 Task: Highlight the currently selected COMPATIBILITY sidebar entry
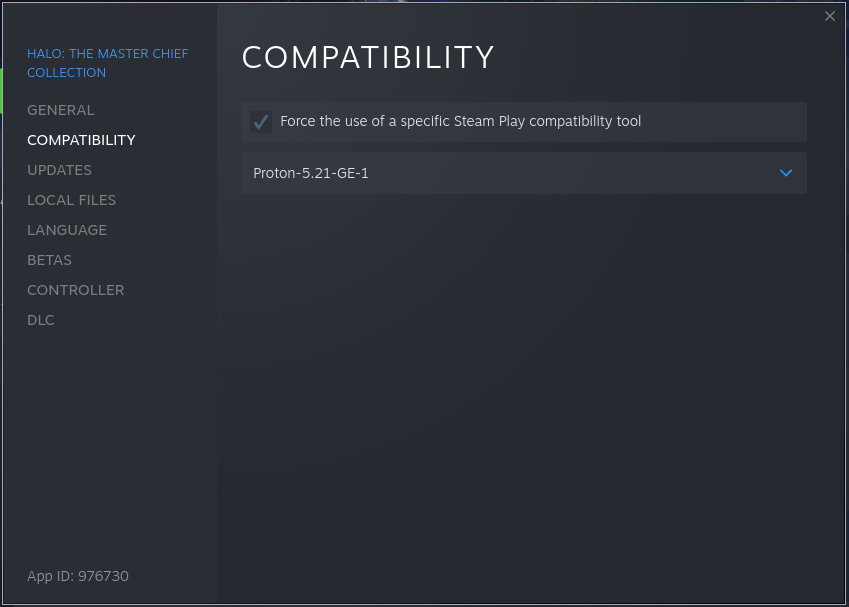click(x=81, y=139)
